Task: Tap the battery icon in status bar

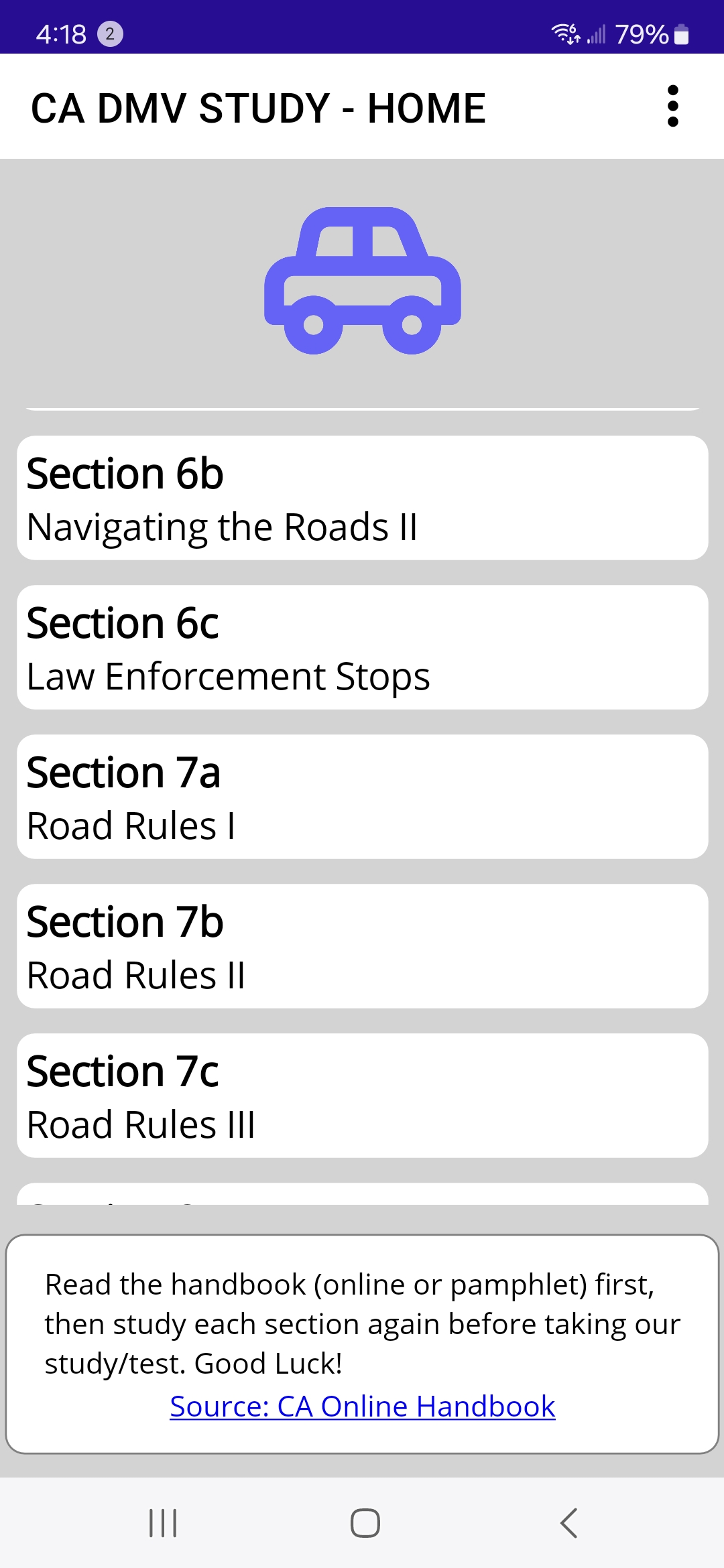Action: (x=682, y=34)
